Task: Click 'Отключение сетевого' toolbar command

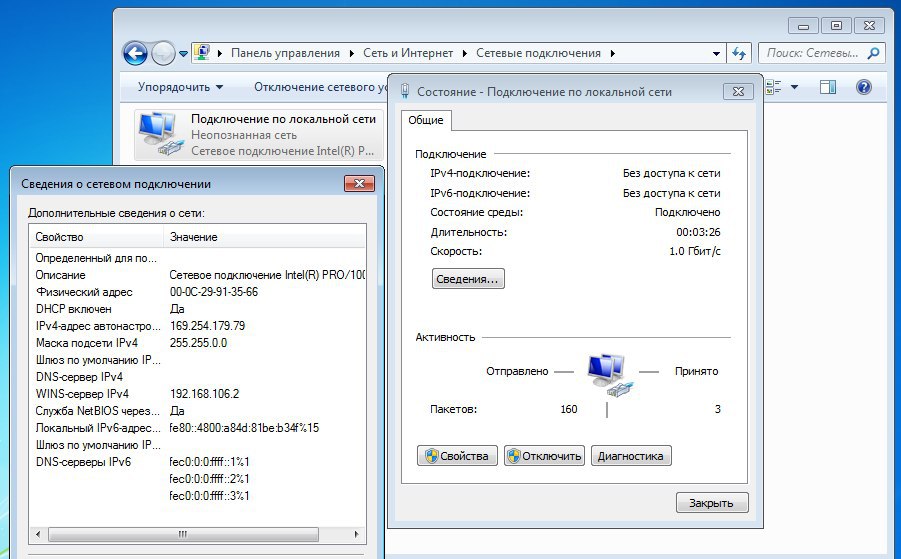Action: pyautogui.click(x=321, y=87)
